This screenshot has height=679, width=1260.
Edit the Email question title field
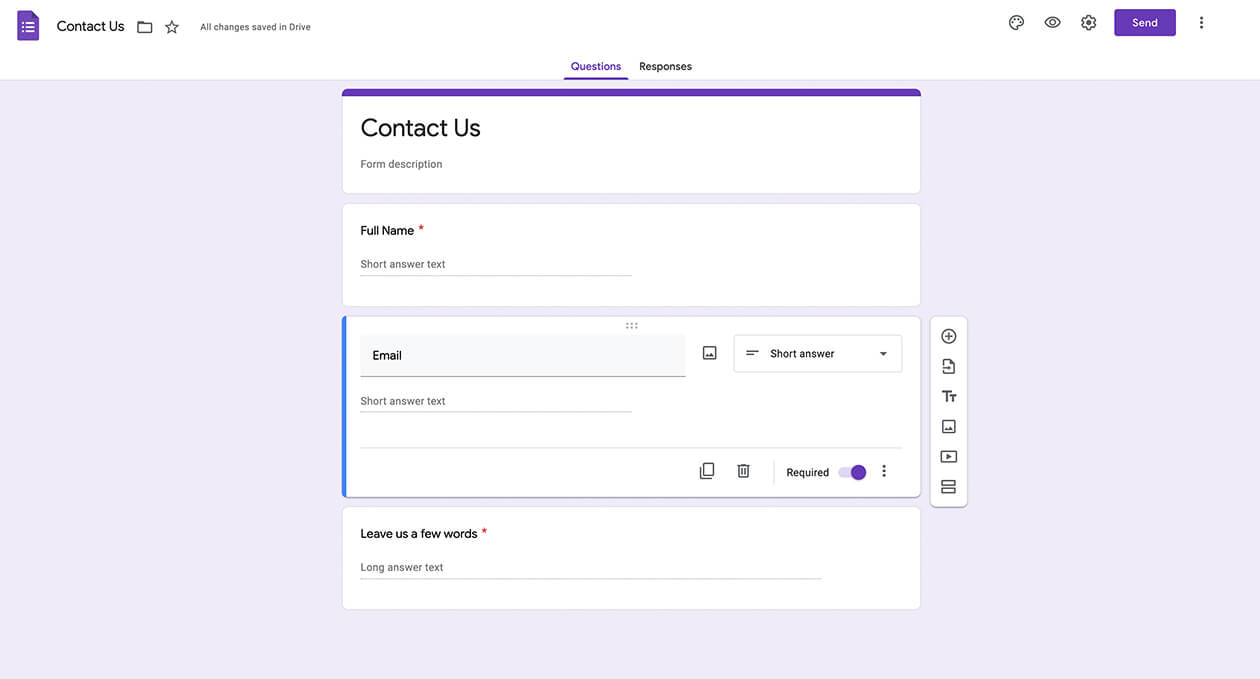(522, 355)
